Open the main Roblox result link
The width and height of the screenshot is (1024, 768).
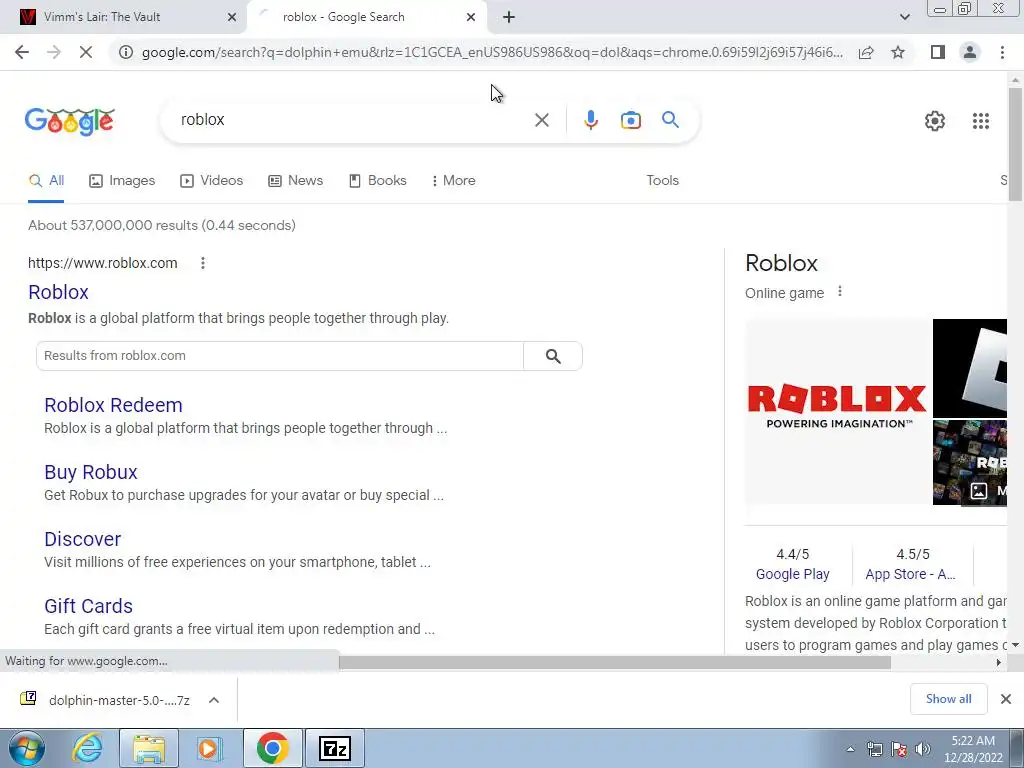point(58,292)
